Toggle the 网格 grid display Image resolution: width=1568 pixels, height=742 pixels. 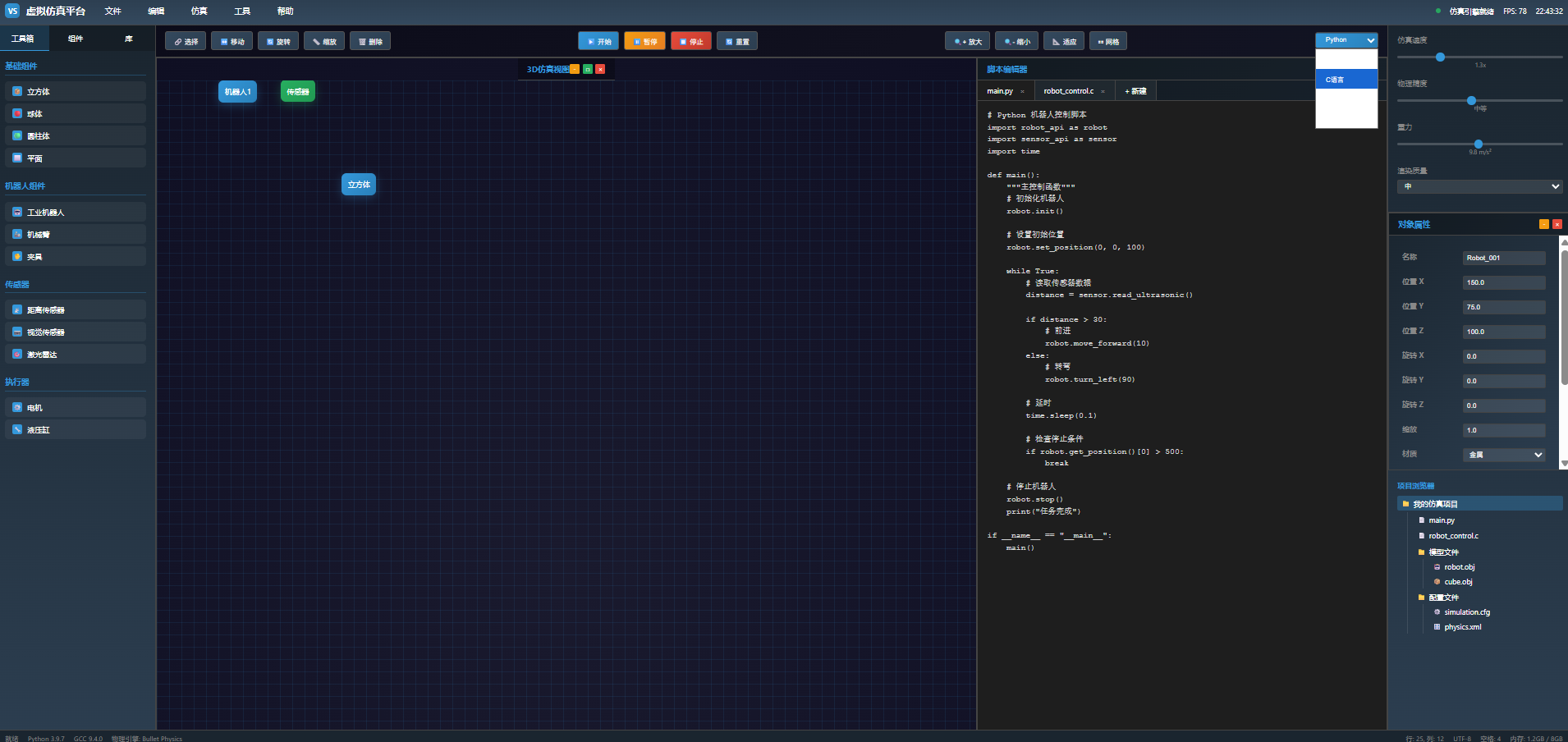coord(1108,41)
